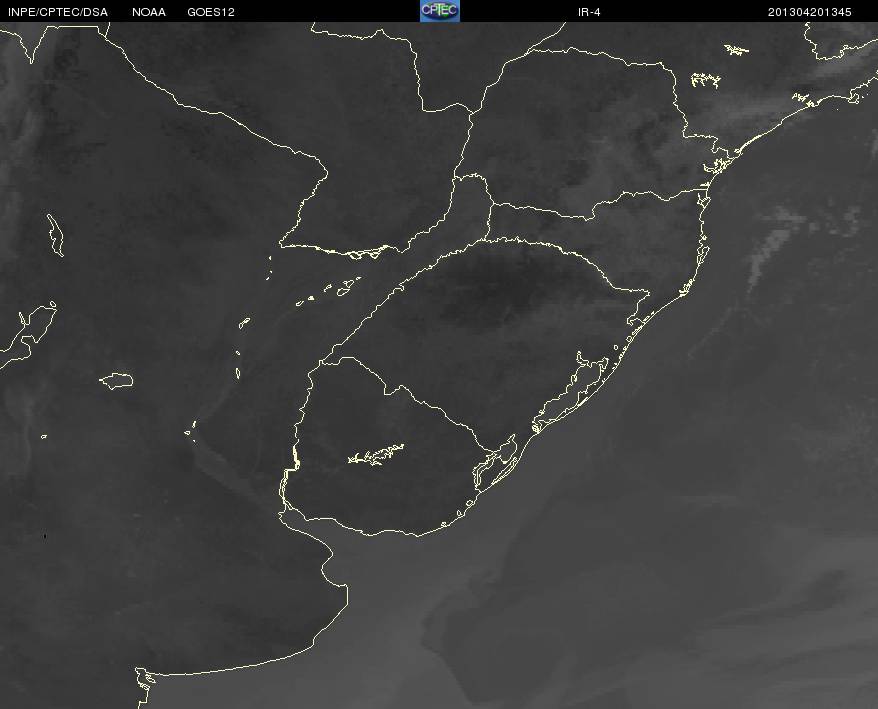878x709 pixels.
Task: Click the NOAA label in header
Action: (149, 12)
